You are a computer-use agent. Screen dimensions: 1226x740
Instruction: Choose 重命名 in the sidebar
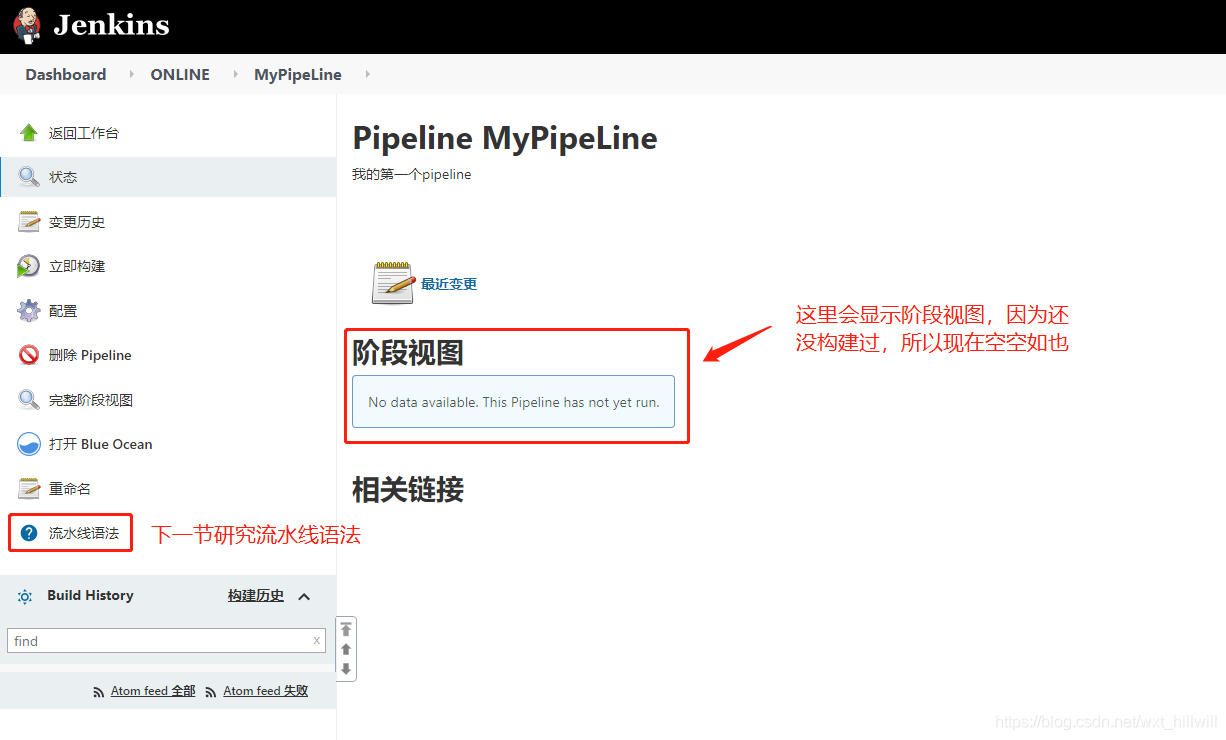70,488
